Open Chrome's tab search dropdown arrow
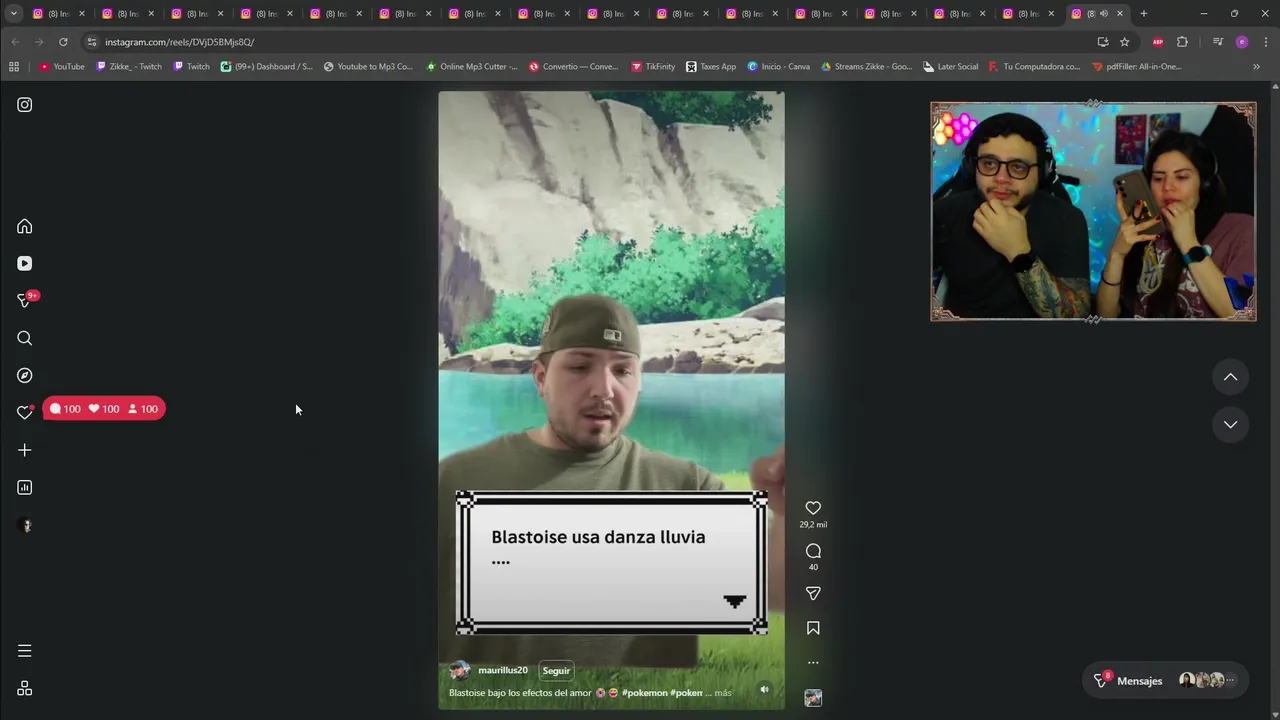The width and height of the screenshot is (1280, 720). 13,14
